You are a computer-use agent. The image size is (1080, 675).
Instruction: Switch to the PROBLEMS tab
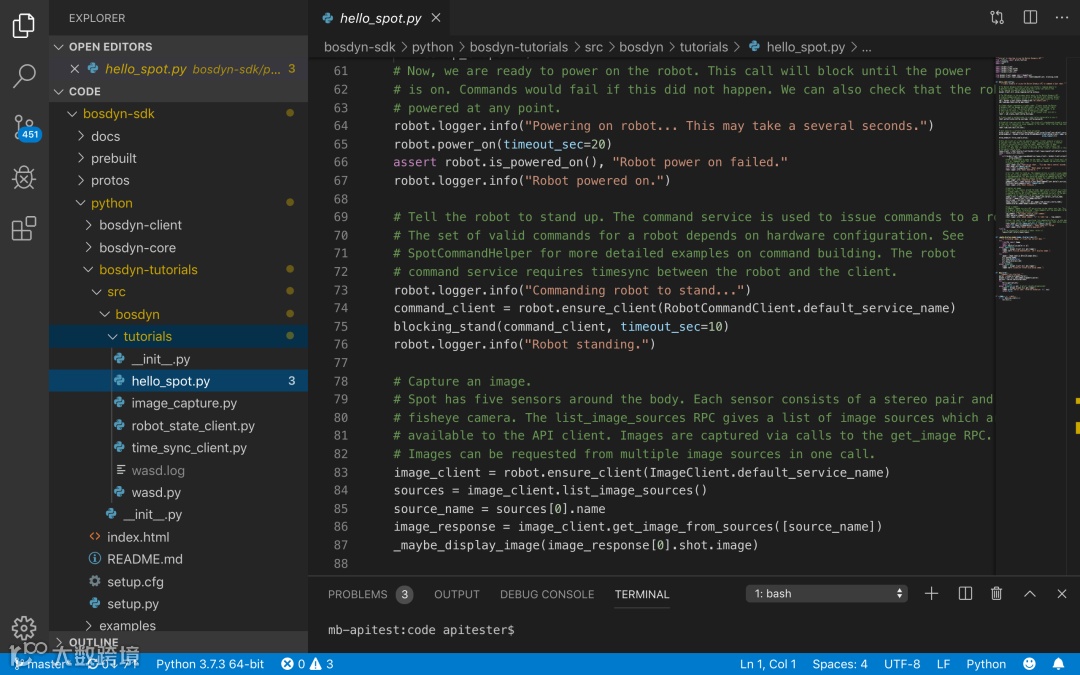tap(357, 594)
